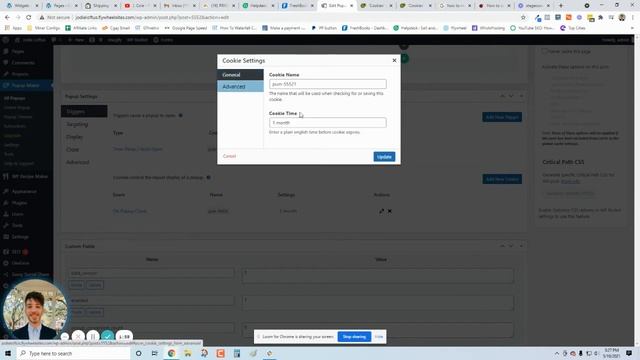
Task: Pause the Loom recording
Action: (93, 337)
